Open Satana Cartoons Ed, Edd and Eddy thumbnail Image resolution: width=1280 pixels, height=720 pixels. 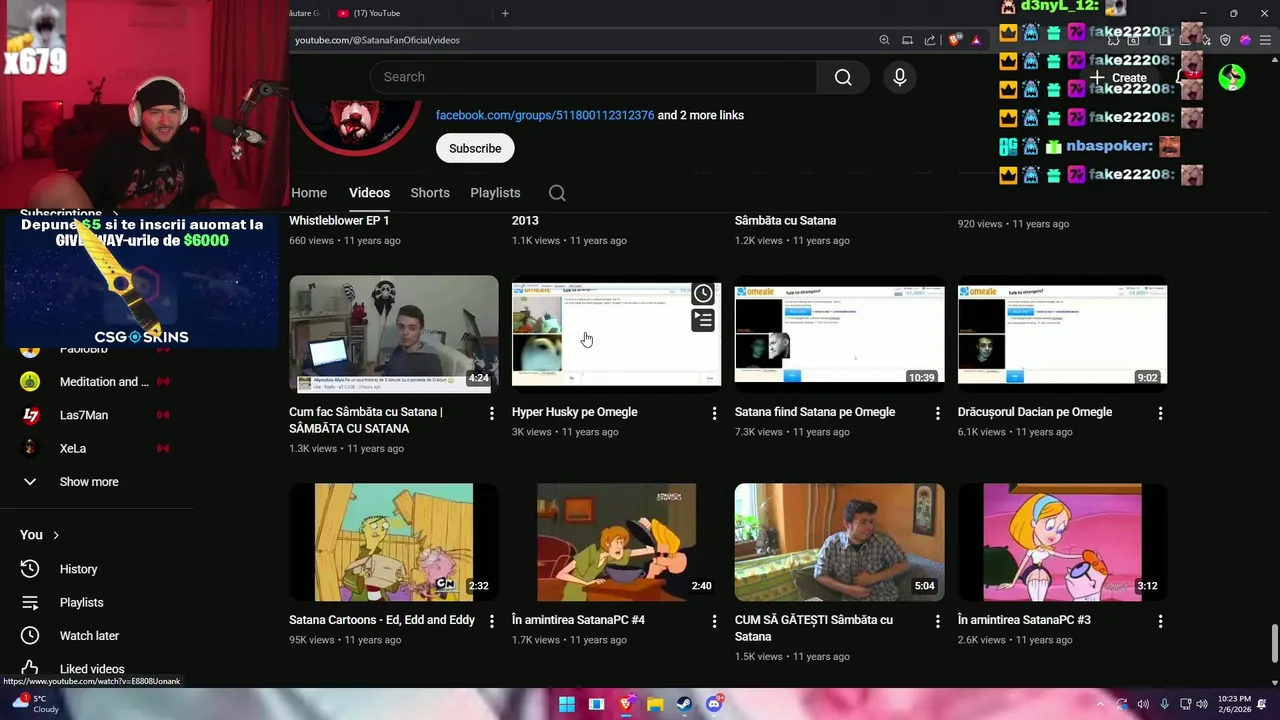pyautogui.click(x=394, y=543)
